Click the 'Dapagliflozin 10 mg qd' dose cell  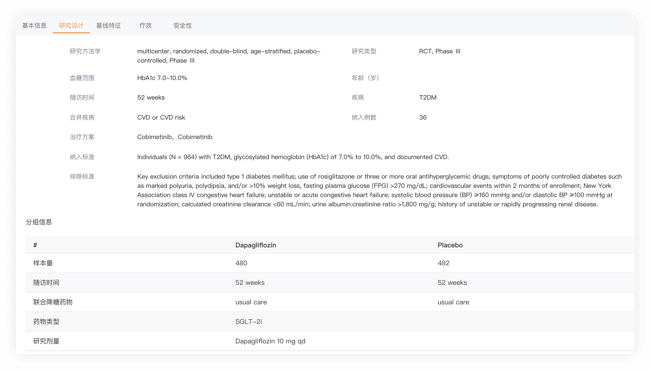(x=270, y=341)
